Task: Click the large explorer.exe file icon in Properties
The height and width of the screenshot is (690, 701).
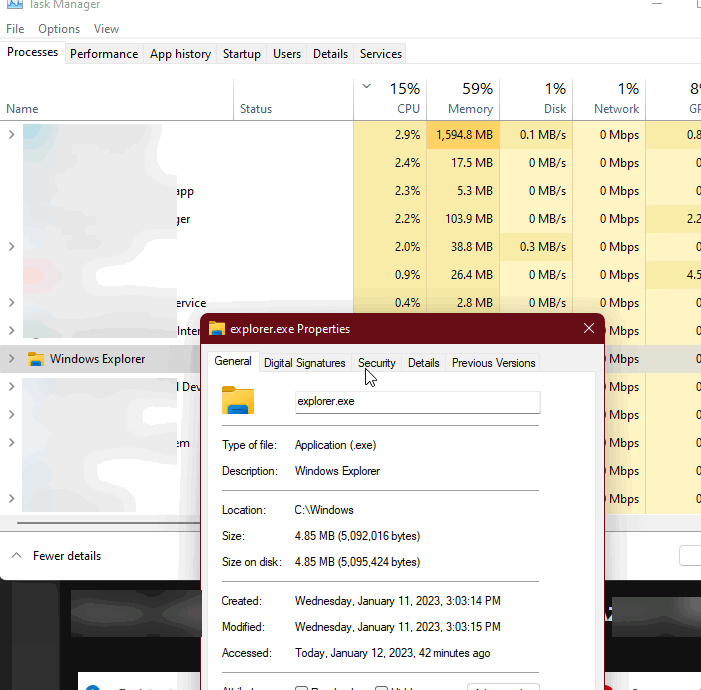Action: point(238,400)
